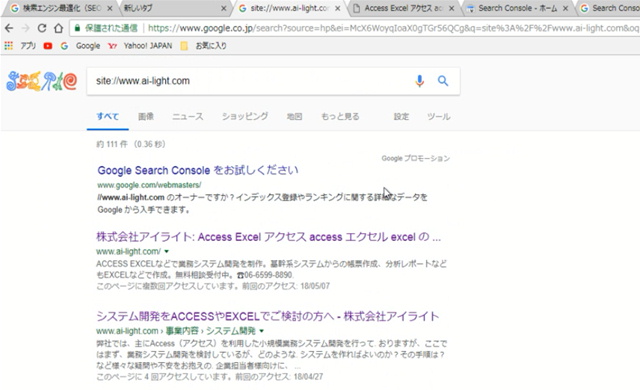Click the browser forward arrow
Image resolution: width=640 pixels, height=390 pixels.
click(x=25, y=28)
